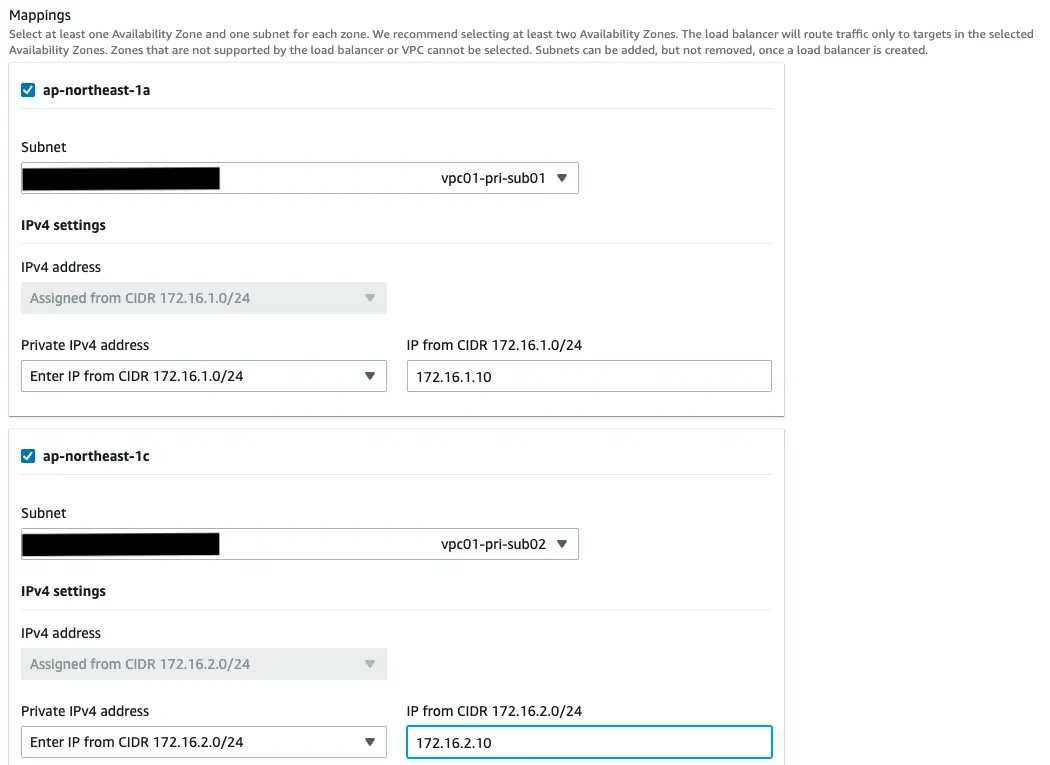The height and width of the screenshot is (765, 1050).
Task: Click the arrow icon next to vpc01-pri-sub02
Action: [562, 544]
